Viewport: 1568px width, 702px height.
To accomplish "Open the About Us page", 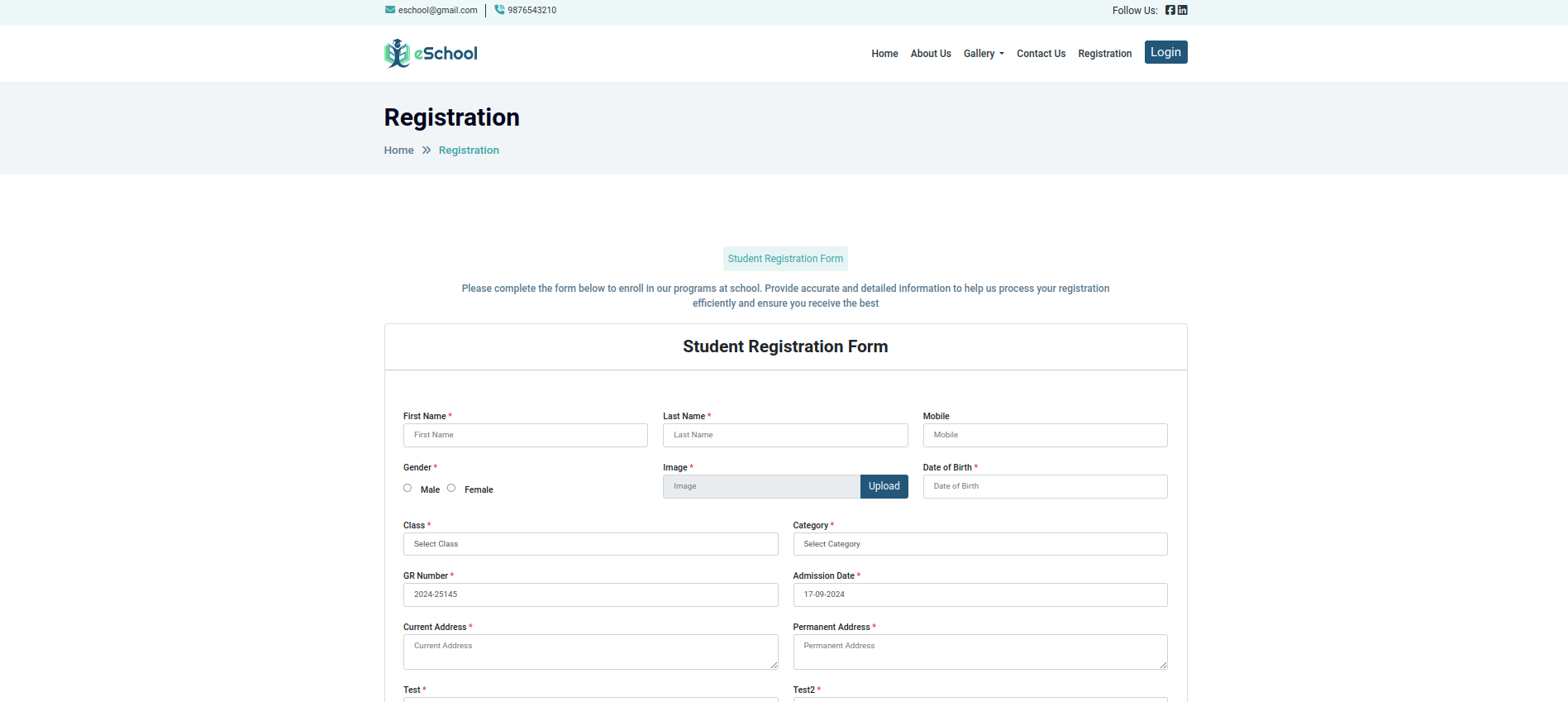I will click(x=931, y=54).
